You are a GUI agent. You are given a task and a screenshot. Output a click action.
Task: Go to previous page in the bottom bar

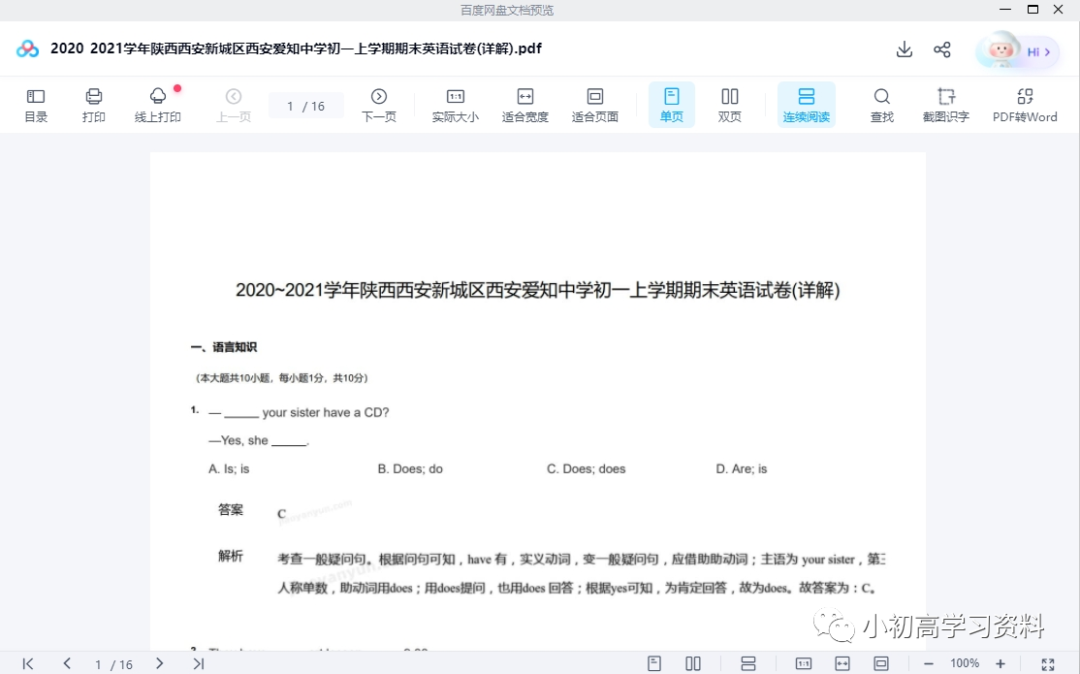tap(67, 664)
